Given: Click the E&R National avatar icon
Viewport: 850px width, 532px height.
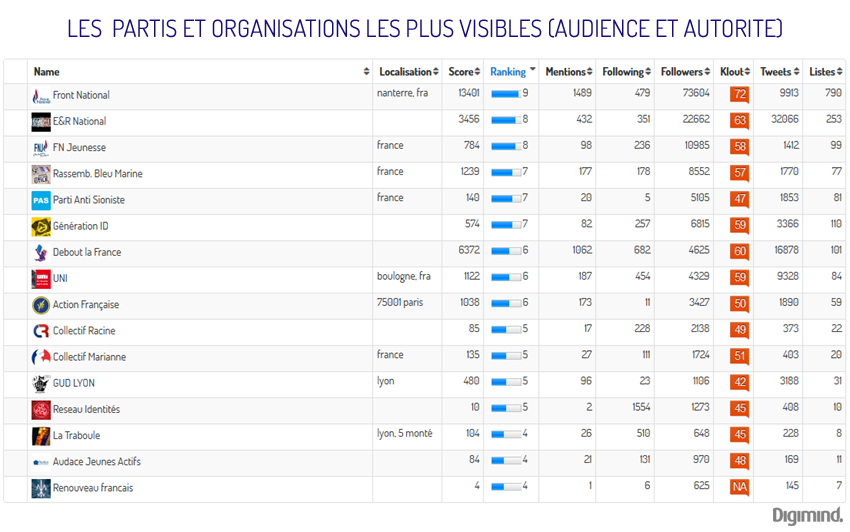Looking at the screenshot, I should coord(41,122).
